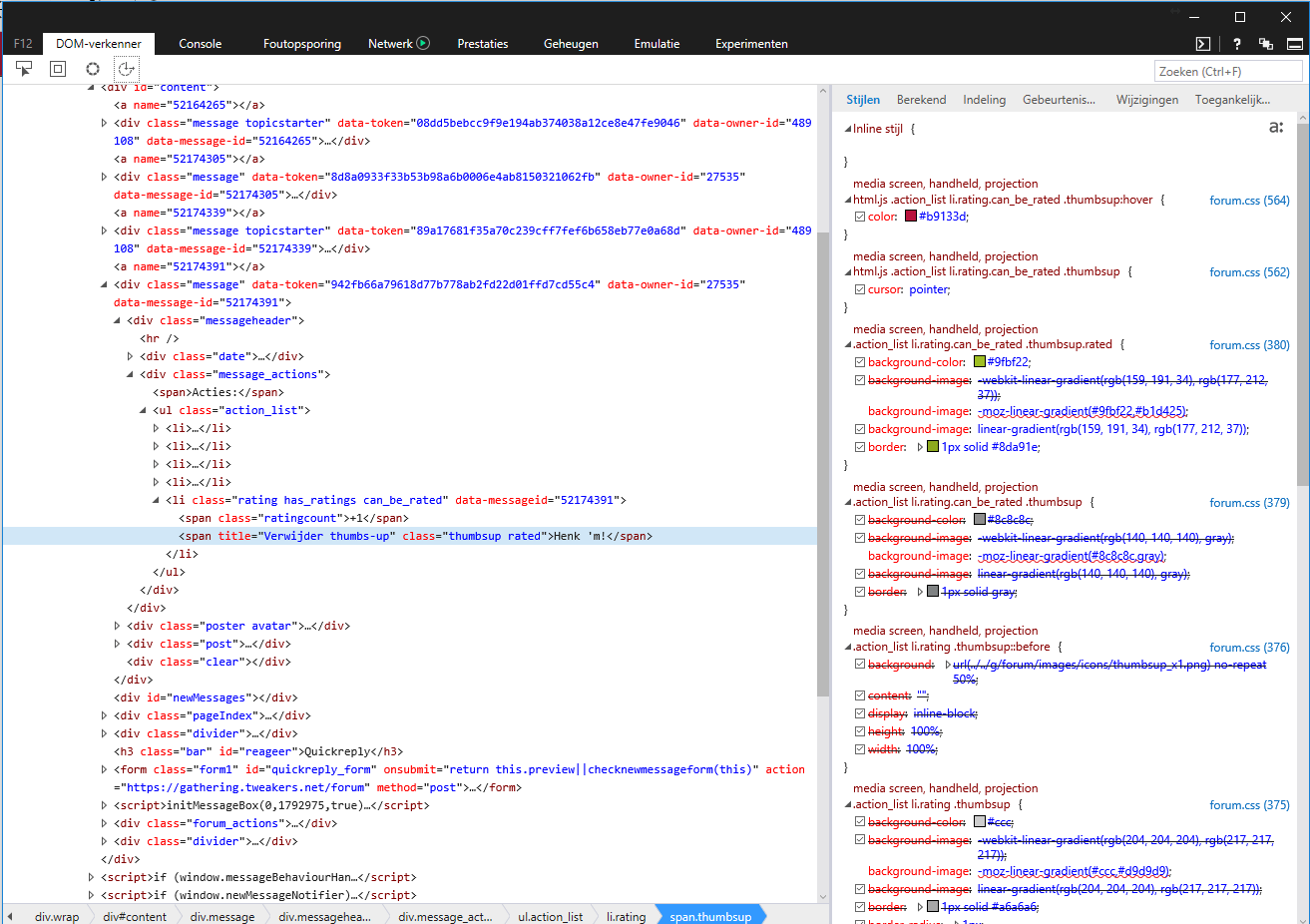Select the li.rating breadcrumb
Screen dimensions: 1310x924
tap(626, 916)
